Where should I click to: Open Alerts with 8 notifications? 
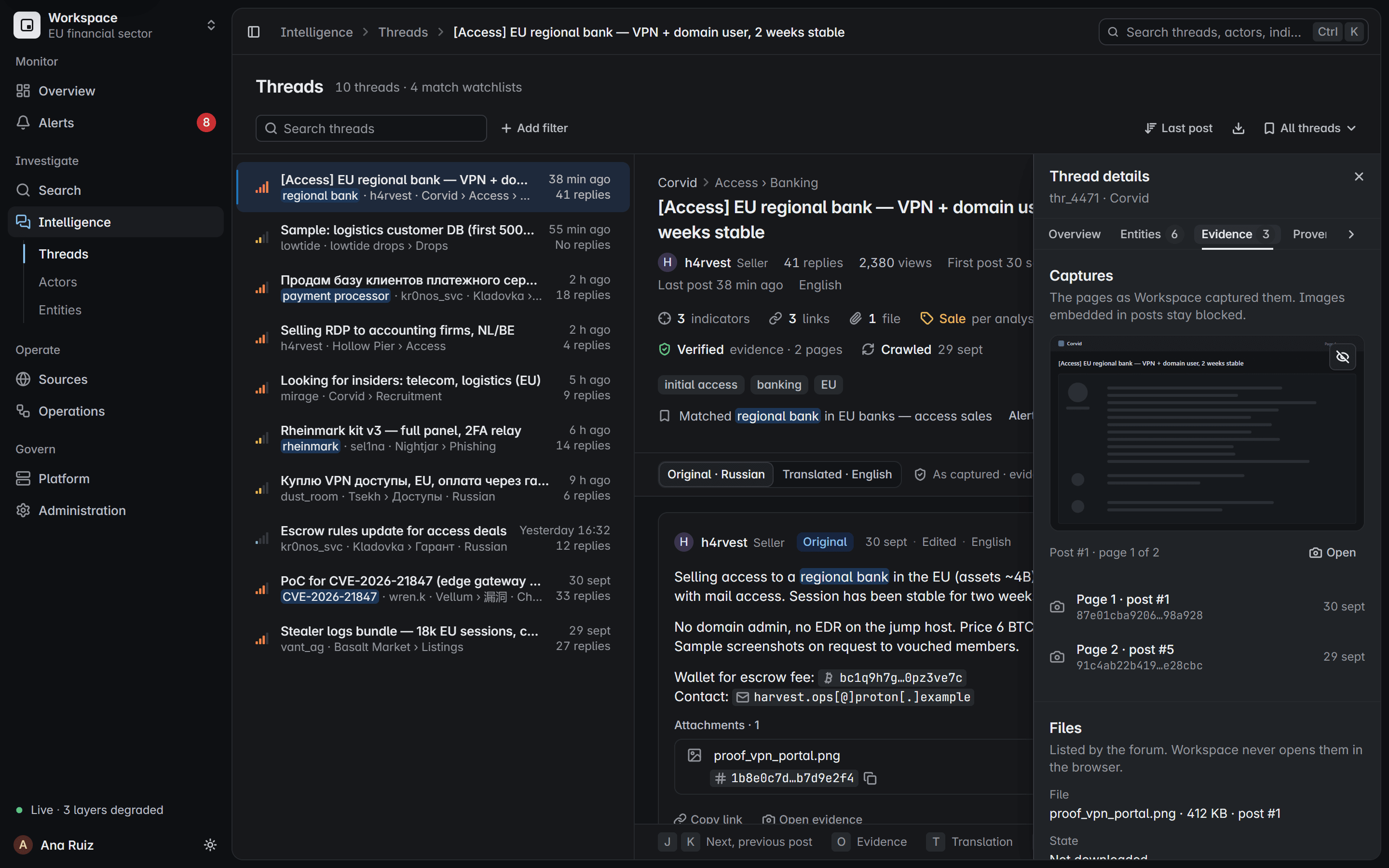tap(115, 122)
